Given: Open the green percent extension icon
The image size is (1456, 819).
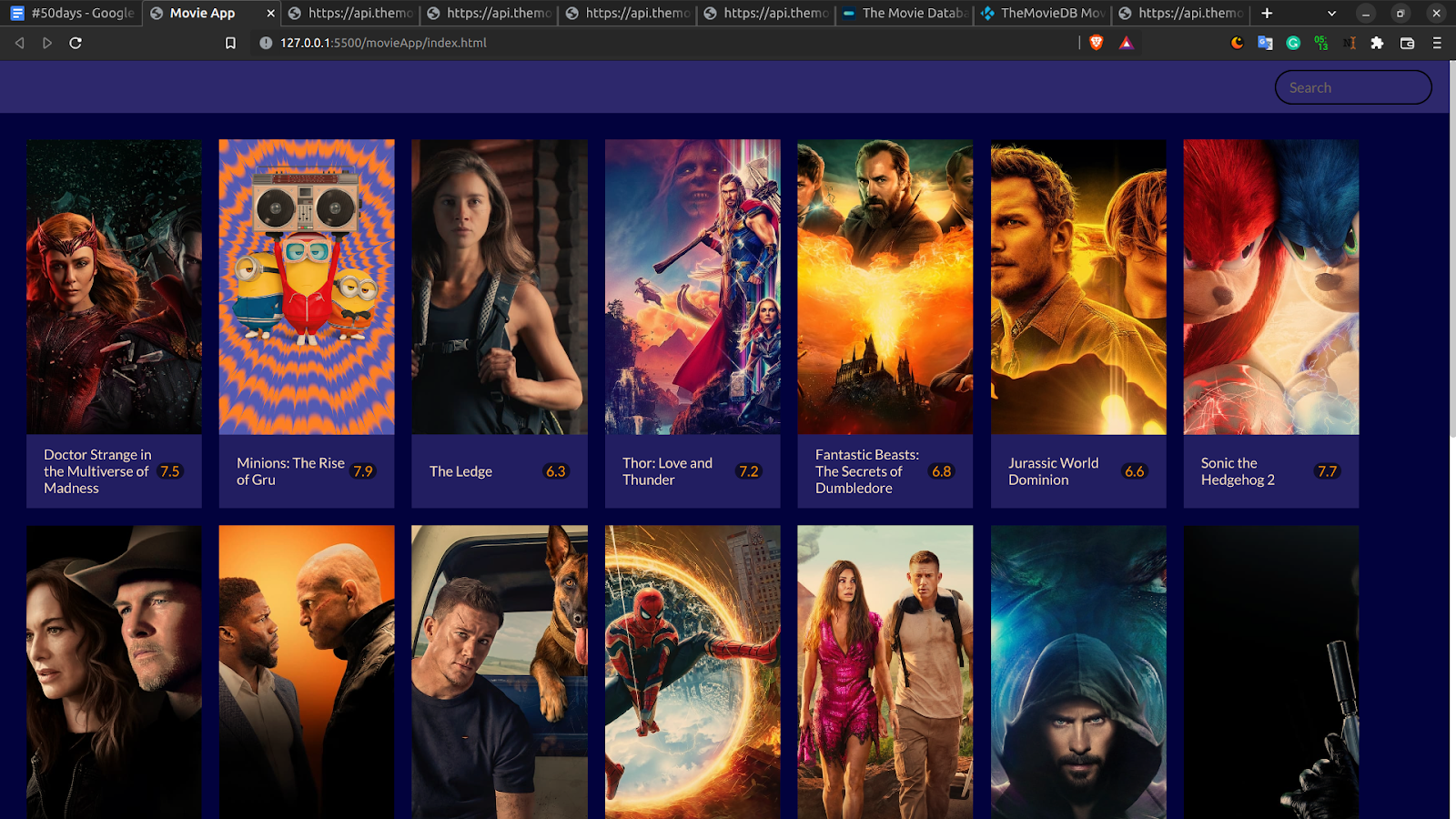Looking at the screenshot, I should [1321, 43].
